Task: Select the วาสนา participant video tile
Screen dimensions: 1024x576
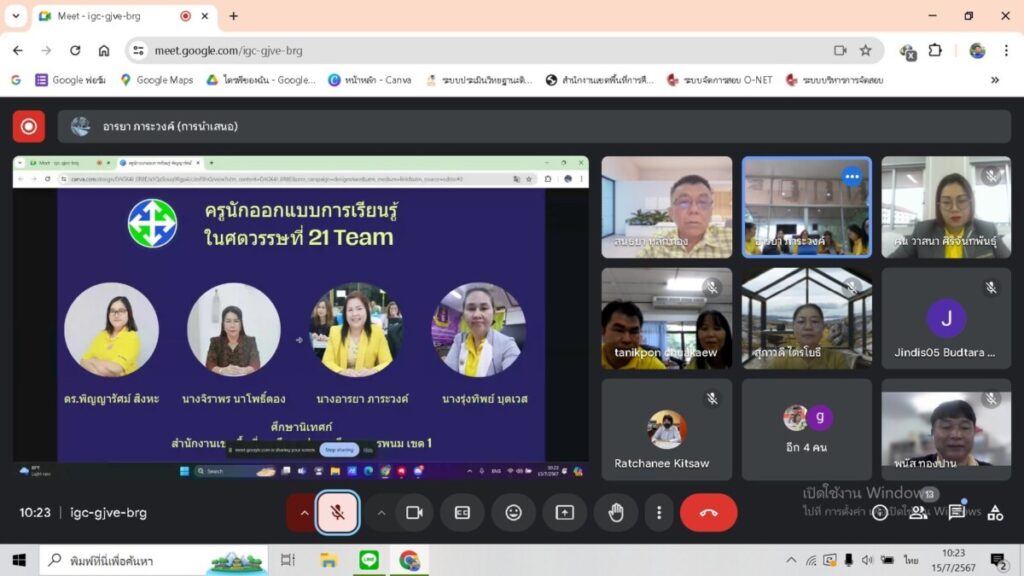Action: click(x=946, y=207)
